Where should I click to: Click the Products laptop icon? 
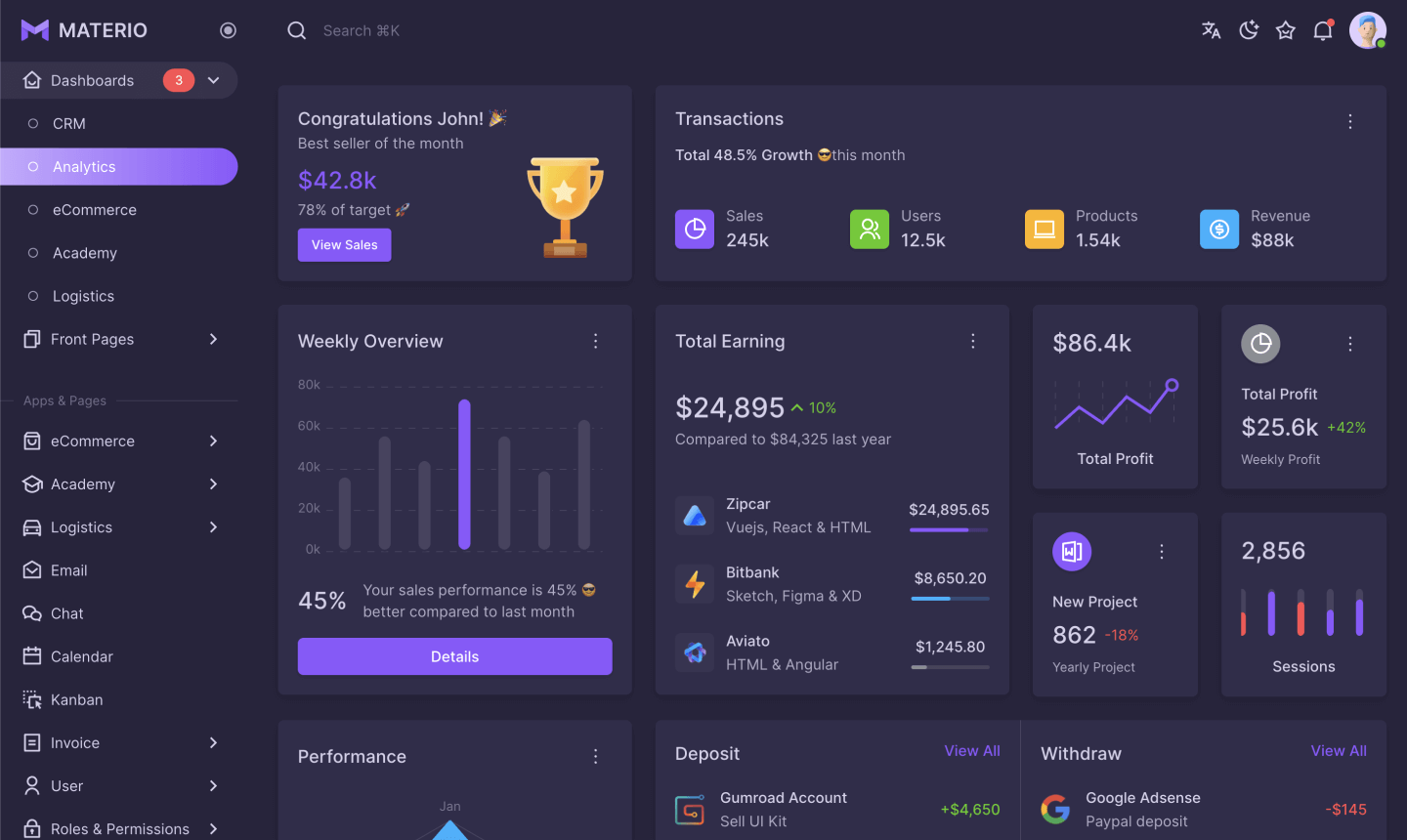[x=1045, y=229]
